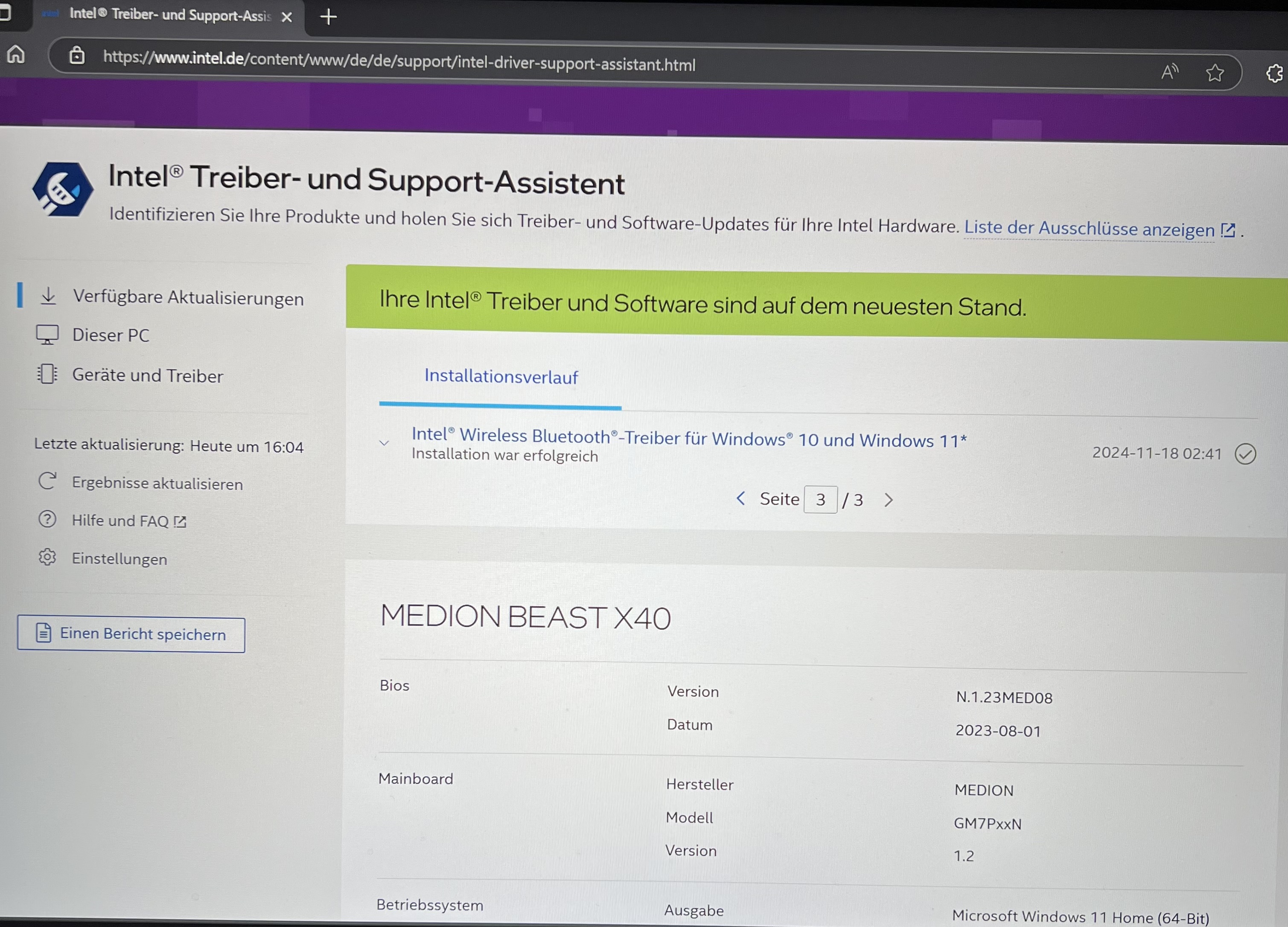Go to next page of install history
Viewport: 1288px width, 927px height.
tap(888, 500)
